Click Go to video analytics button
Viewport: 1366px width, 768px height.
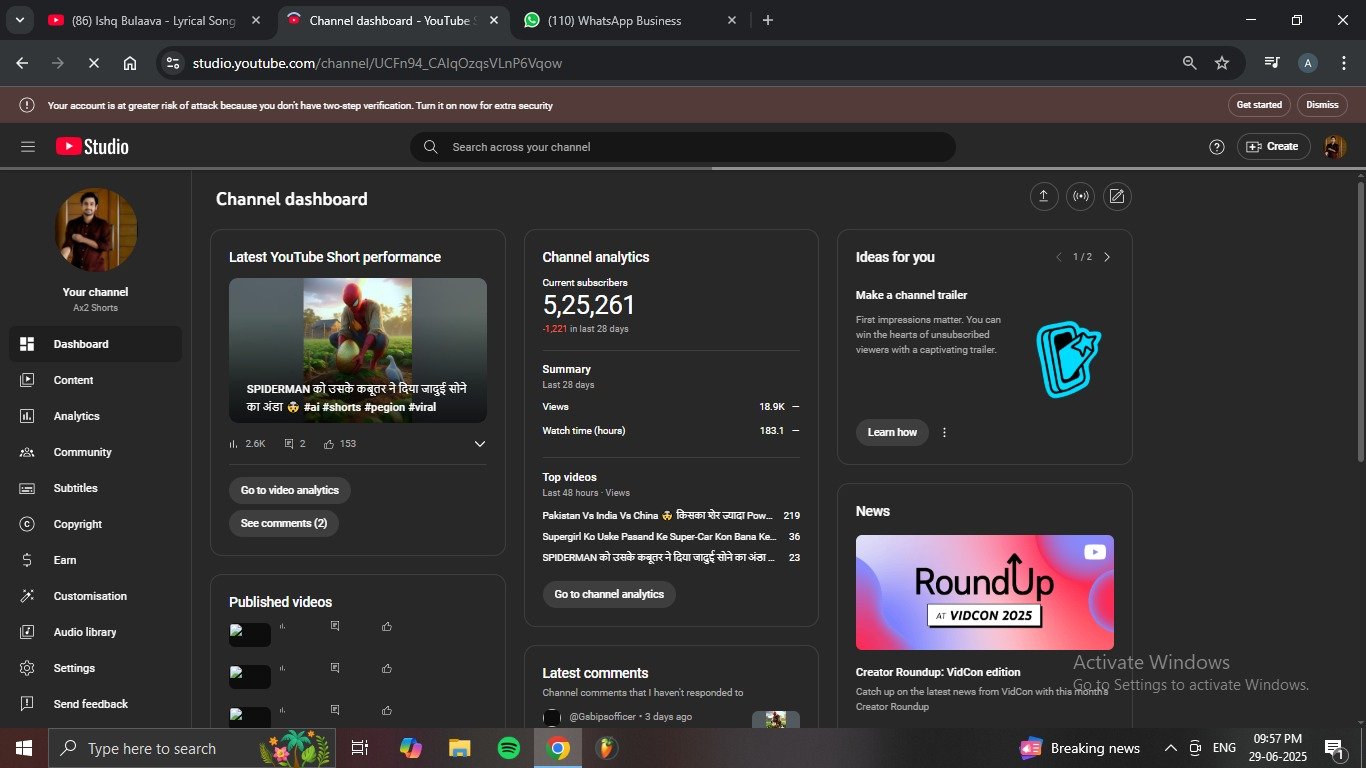pyautogui.click(x=290, y=490)
